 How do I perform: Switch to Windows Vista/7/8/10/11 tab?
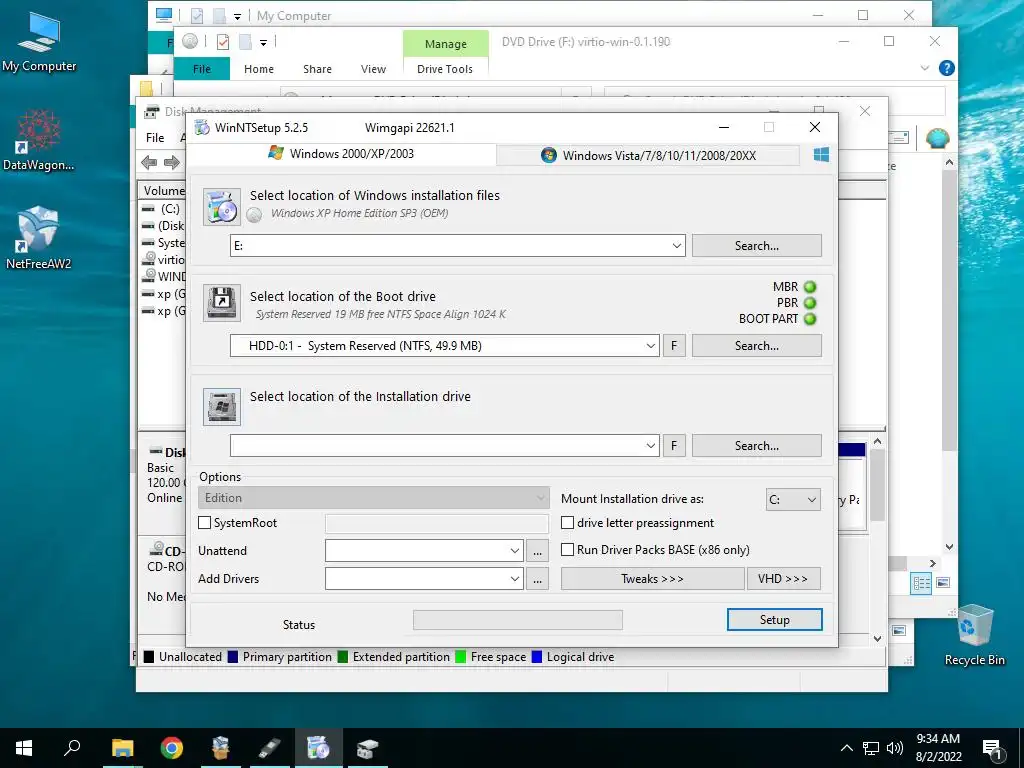click(x=648, y=155)
